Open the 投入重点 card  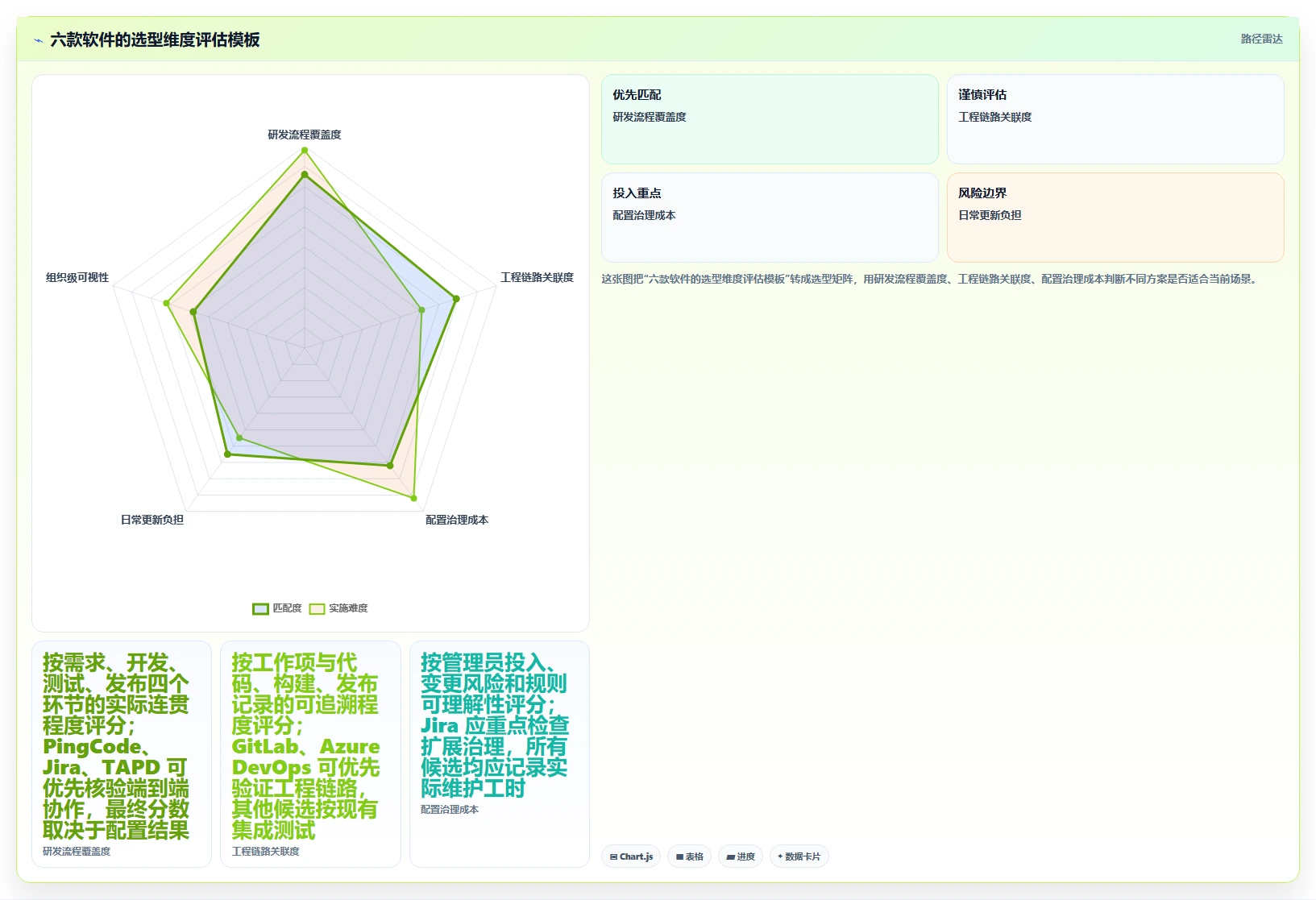[x=770, y=218]
